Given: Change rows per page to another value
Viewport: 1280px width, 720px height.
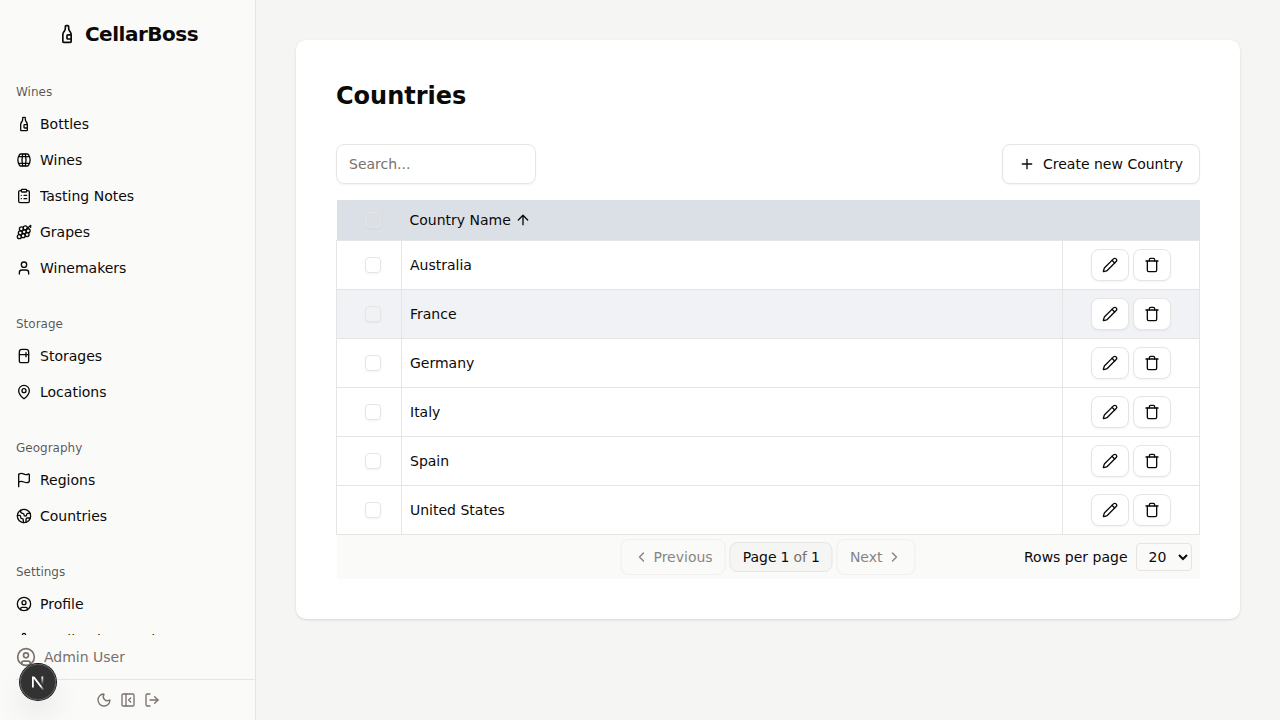Looking at the screenshot, I should [1163, 557].
